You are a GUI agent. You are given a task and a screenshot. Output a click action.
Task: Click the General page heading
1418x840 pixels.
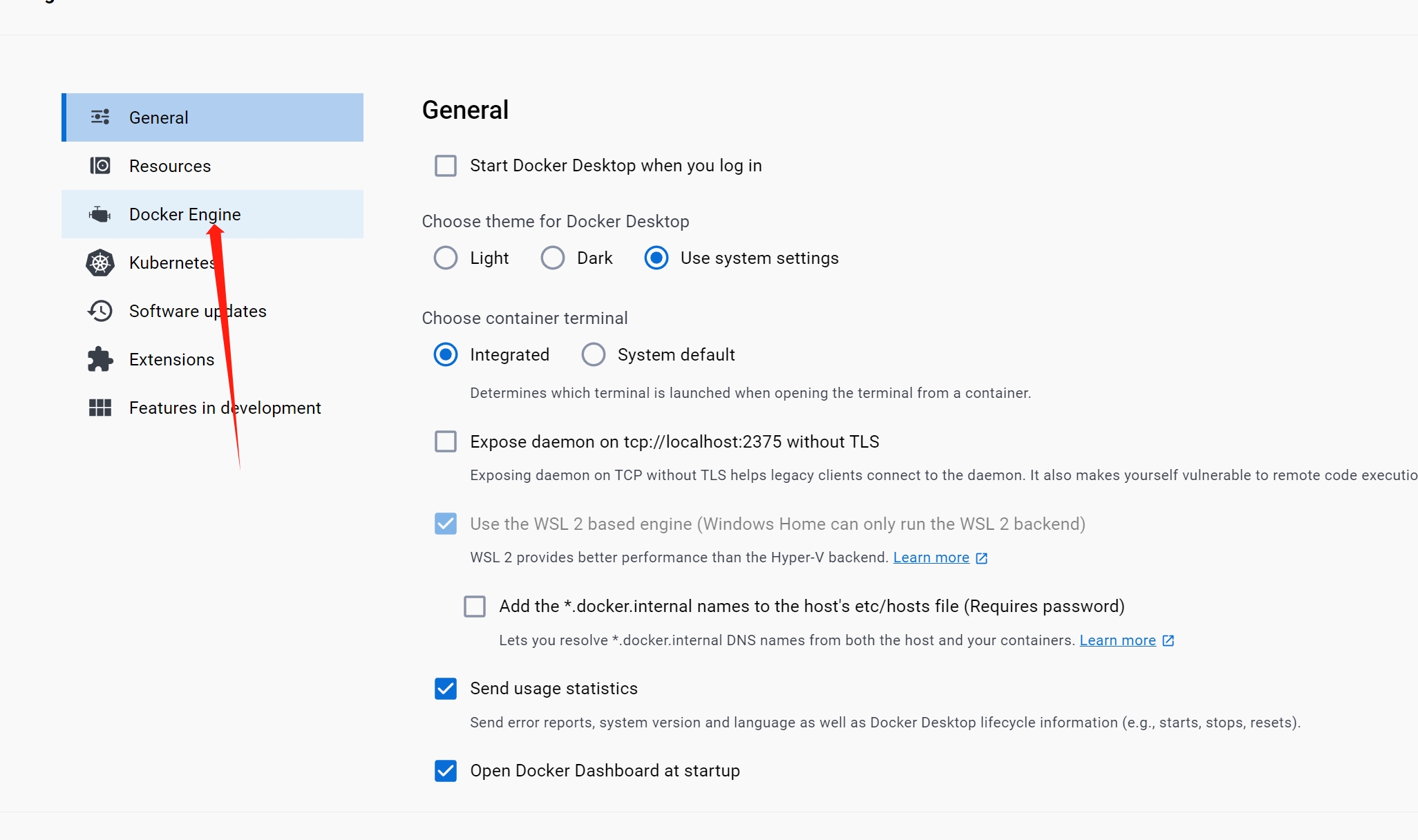point(465,110)
